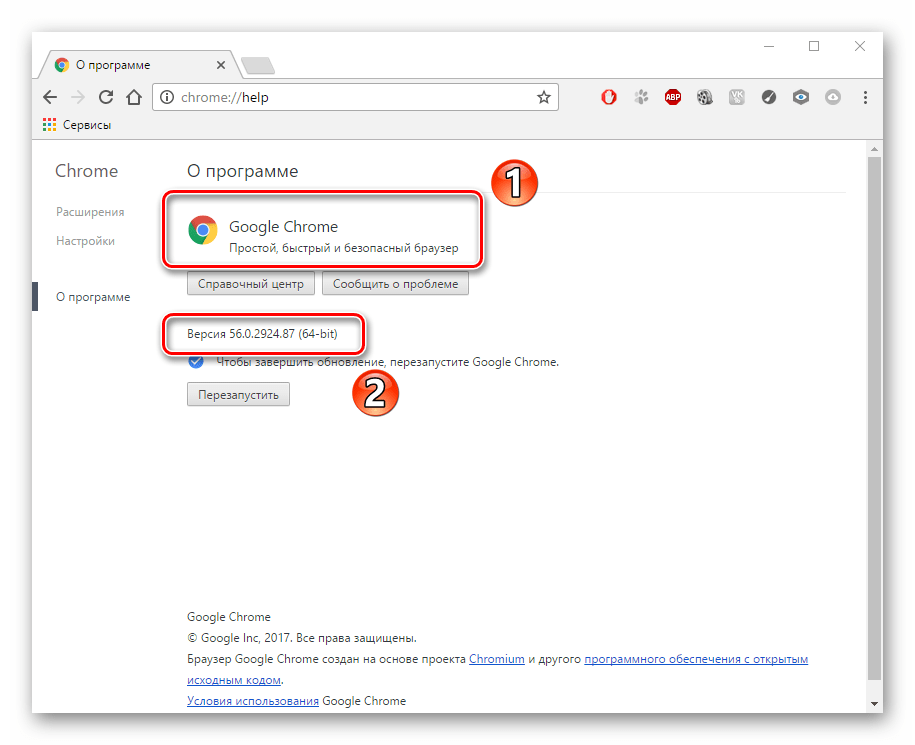Navigate back to previous page
This screenshot has width=915, height=745.
50,97
